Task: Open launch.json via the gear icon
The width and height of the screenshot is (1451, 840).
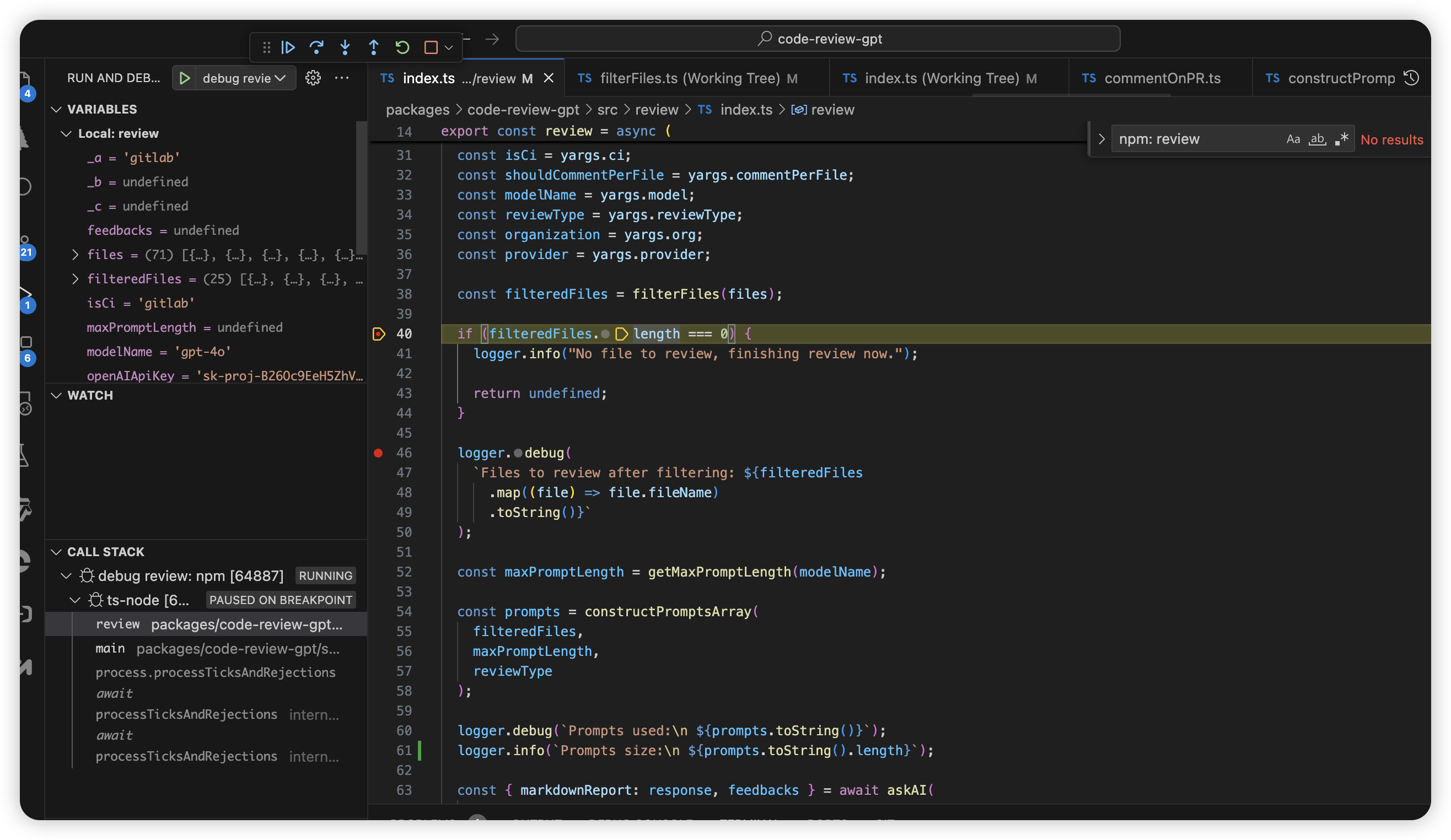Action: pyautogui.click(x=313, y=78)
